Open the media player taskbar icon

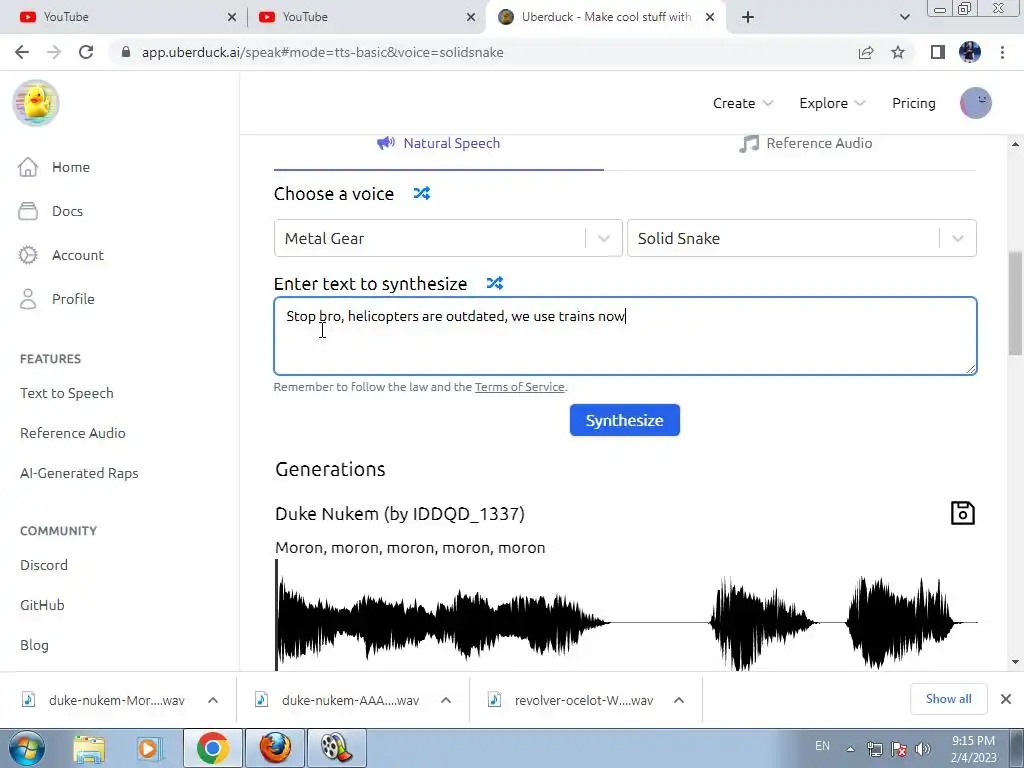(148, 748)
